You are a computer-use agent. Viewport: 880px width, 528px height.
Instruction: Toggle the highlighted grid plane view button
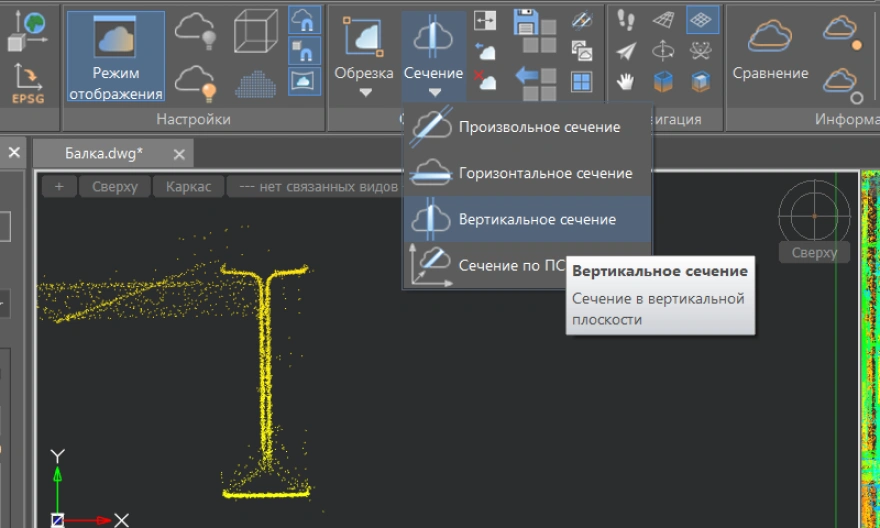coord(702,19)
